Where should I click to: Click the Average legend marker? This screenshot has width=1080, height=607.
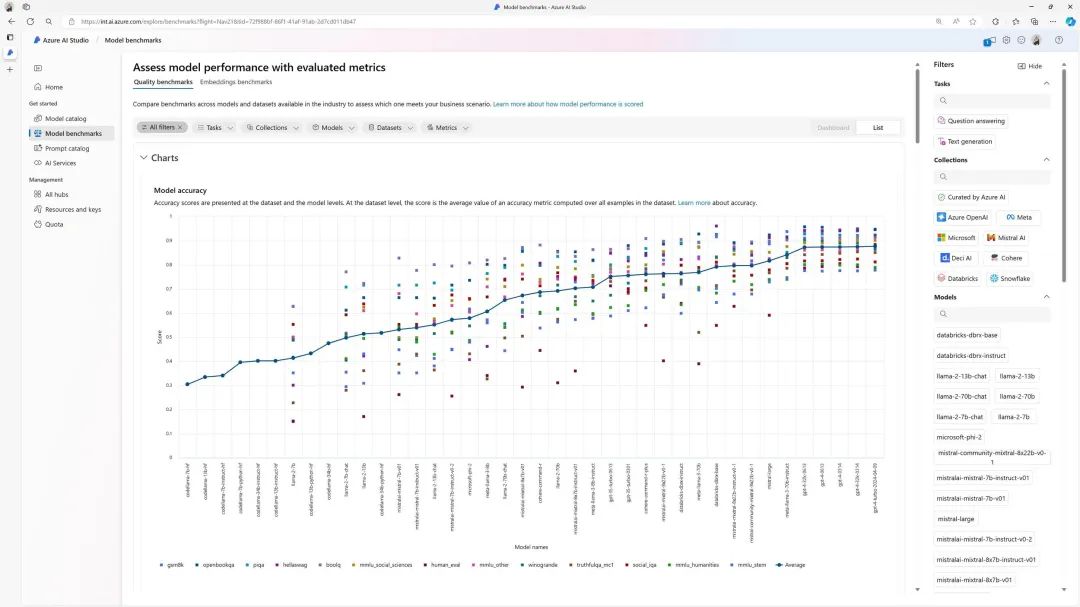click(x=779, y=565)
